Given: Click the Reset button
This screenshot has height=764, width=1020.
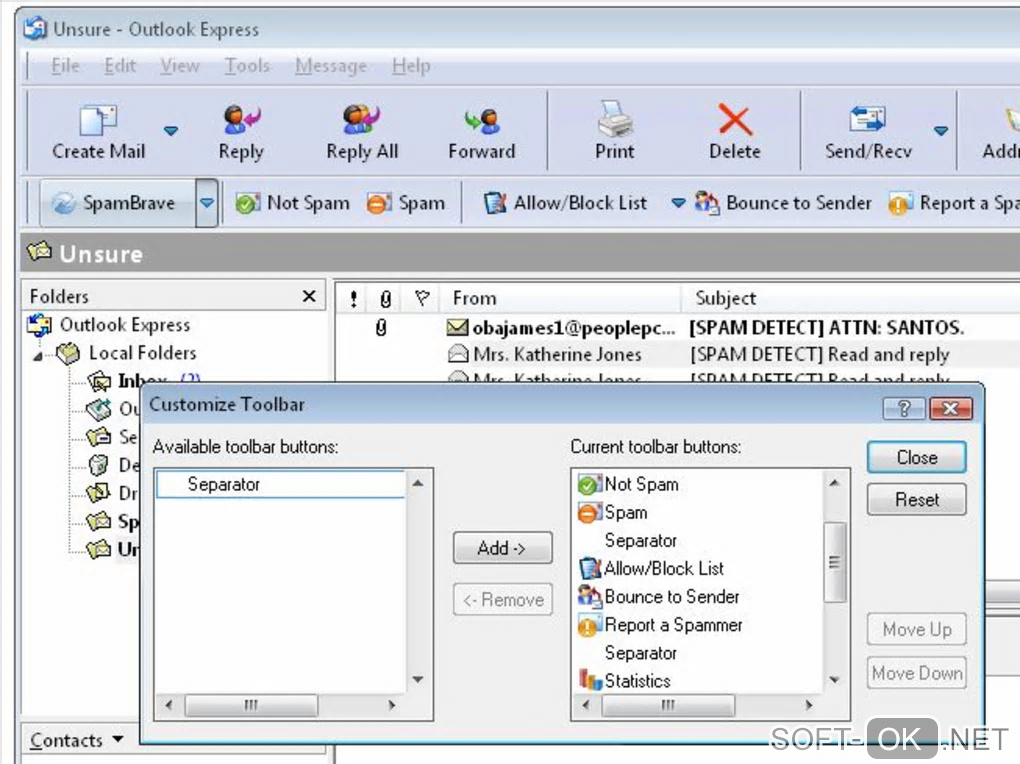Looking at the screenshot, I should 917,500.
